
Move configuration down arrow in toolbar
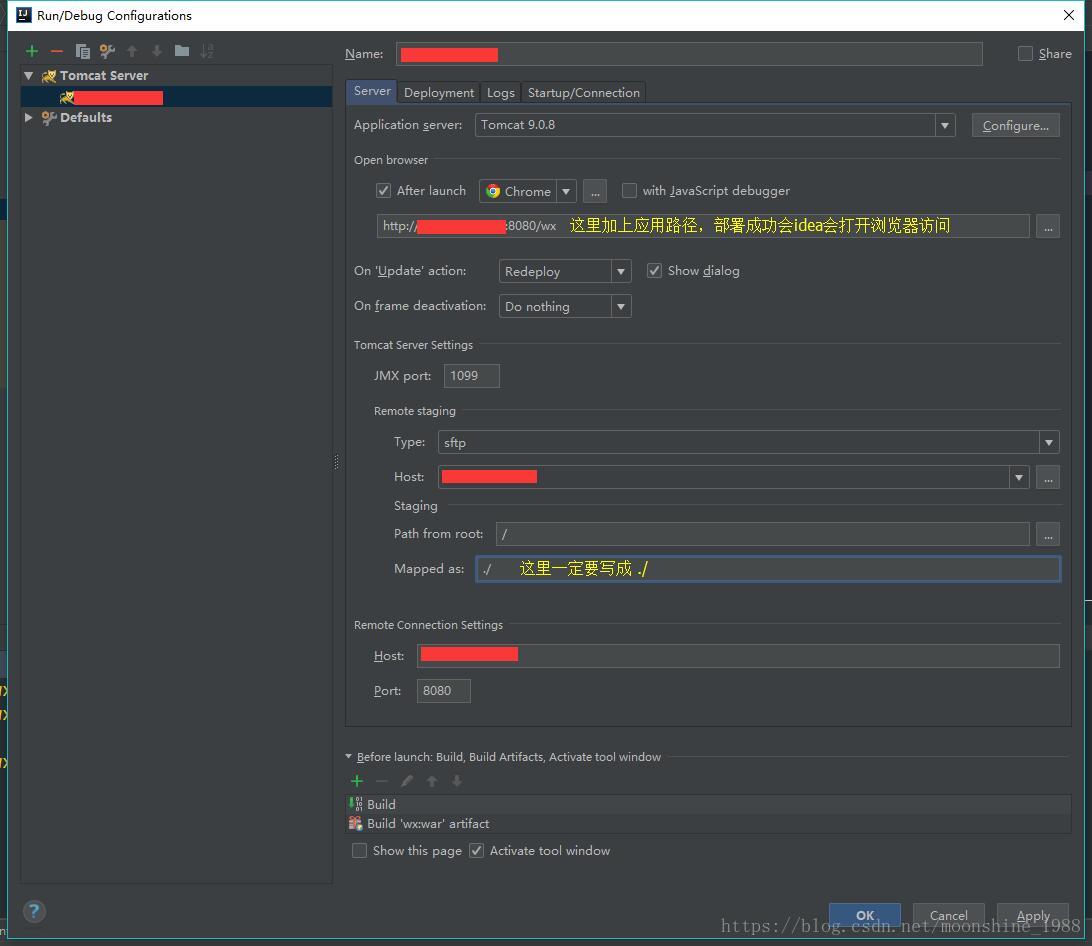click(x=157, y=51)
